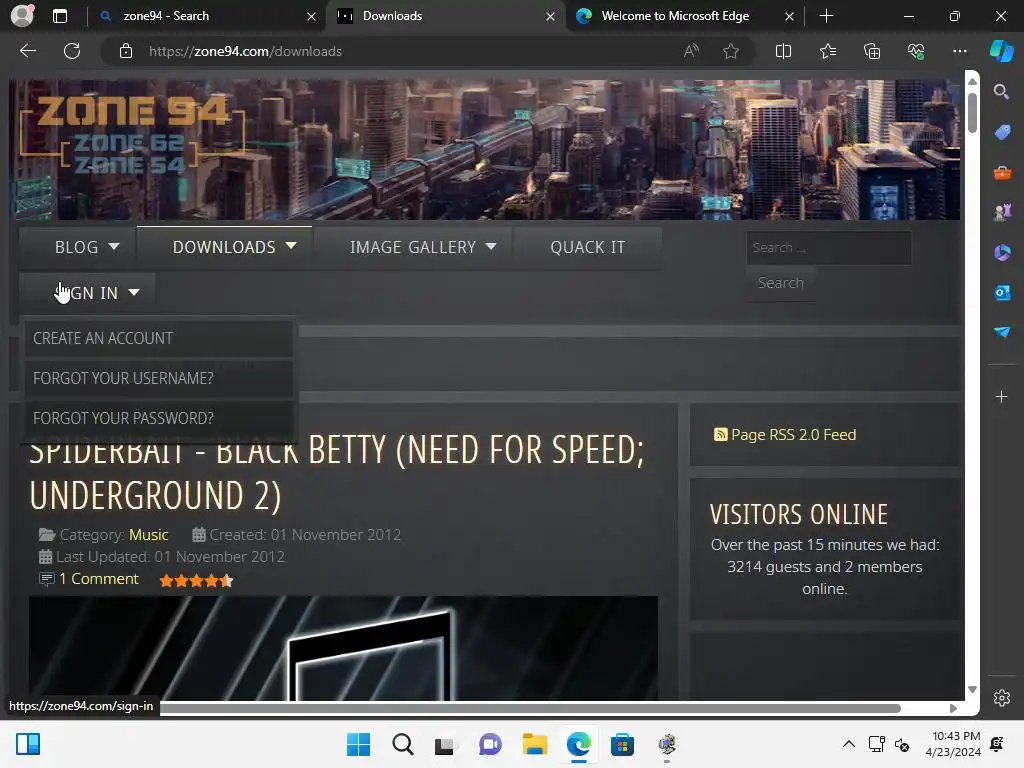Screen dimensions: 1024x768
Task: Open sidebar settings gear icon
Action: 1002,697
